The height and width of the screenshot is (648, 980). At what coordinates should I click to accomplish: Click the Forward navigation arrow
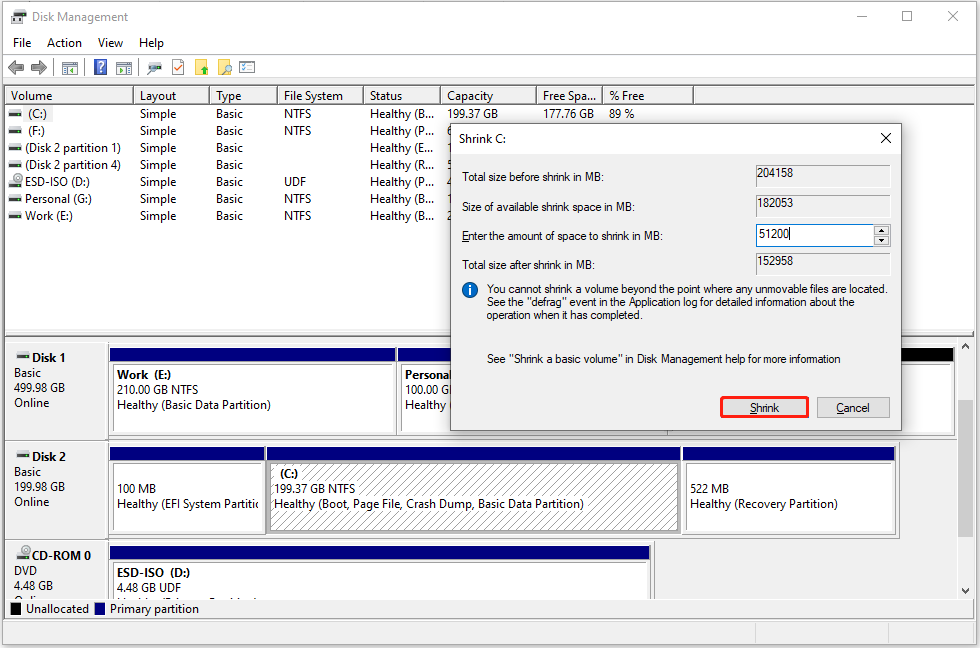click(38, 68)
